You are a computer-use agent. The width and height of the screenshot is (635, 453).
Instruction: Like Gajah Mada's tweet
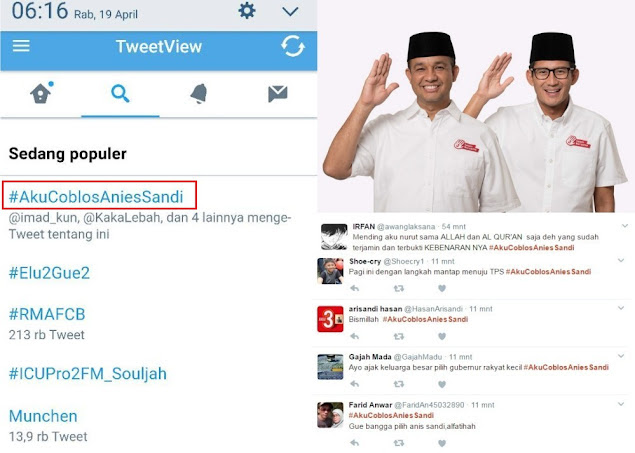click(442, 384)
